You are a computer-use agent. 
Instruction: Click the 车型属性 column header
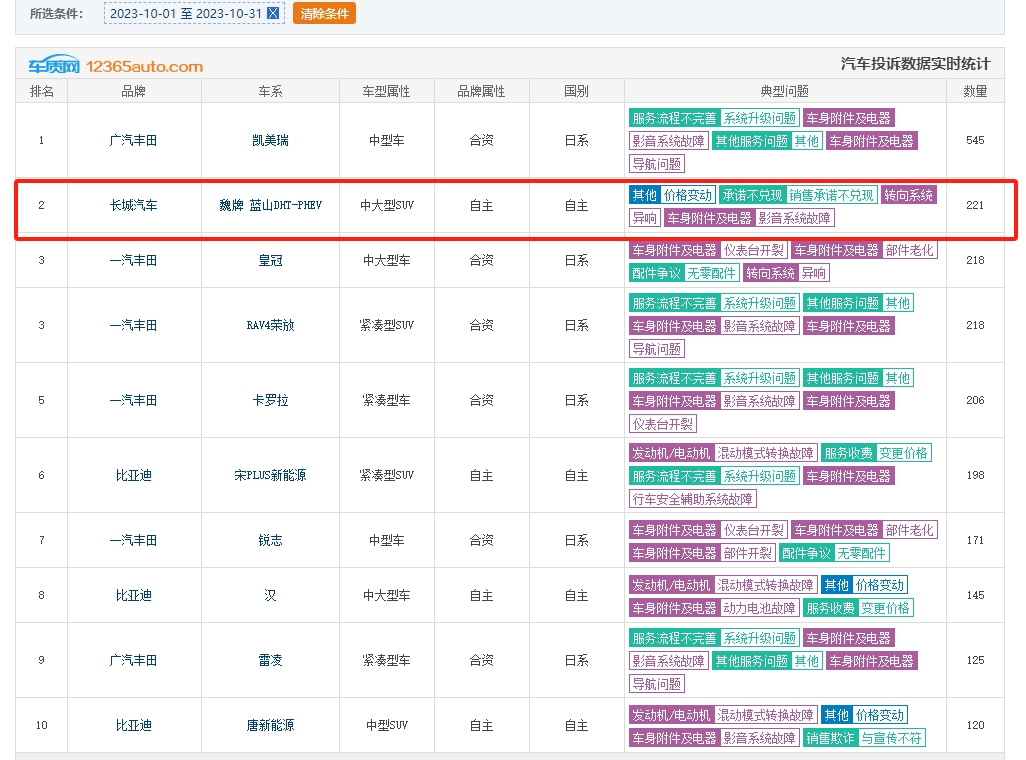tap(386, 91)
